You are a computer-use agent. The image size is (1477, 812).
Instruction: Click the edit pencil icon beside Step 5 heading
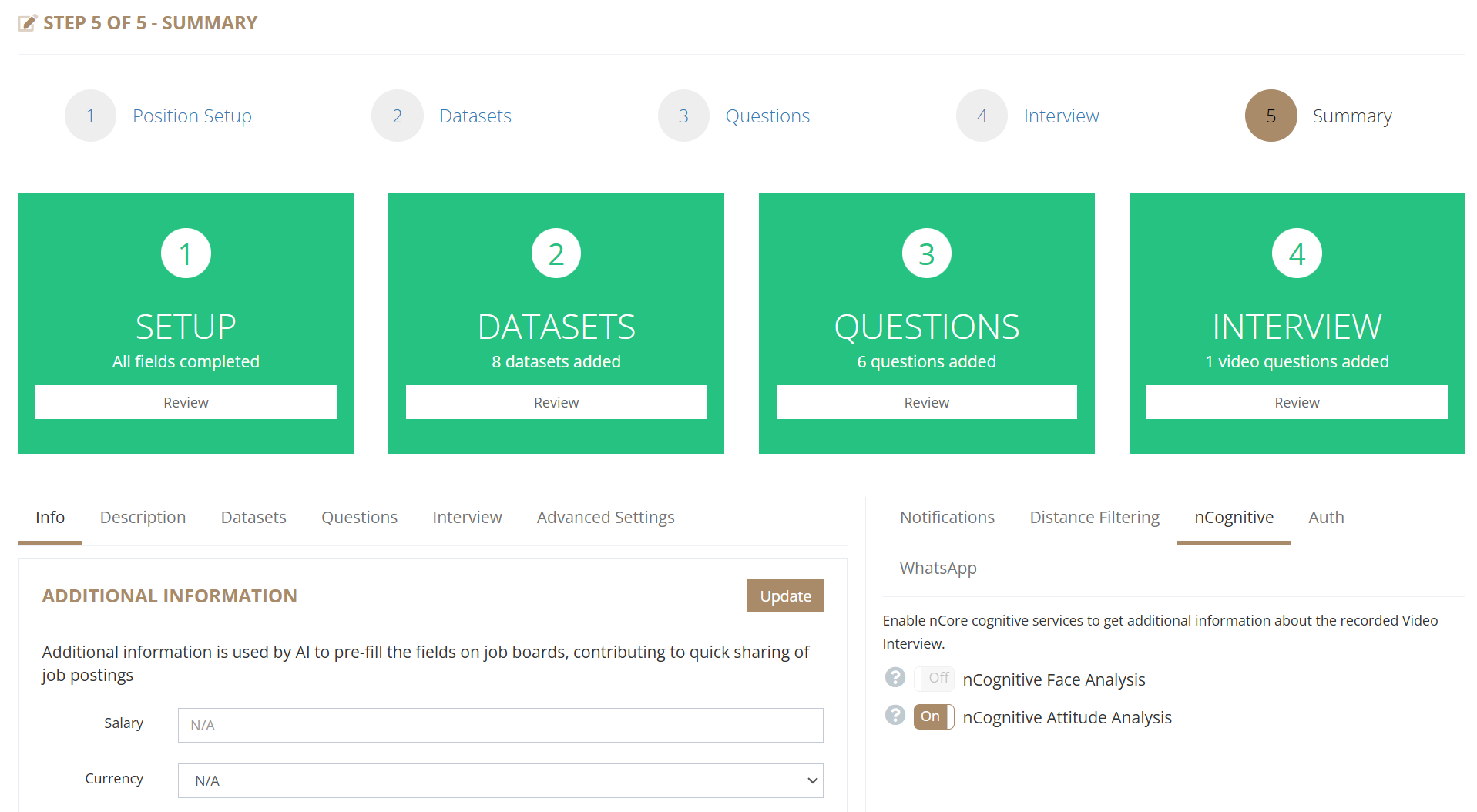[27, 23]
